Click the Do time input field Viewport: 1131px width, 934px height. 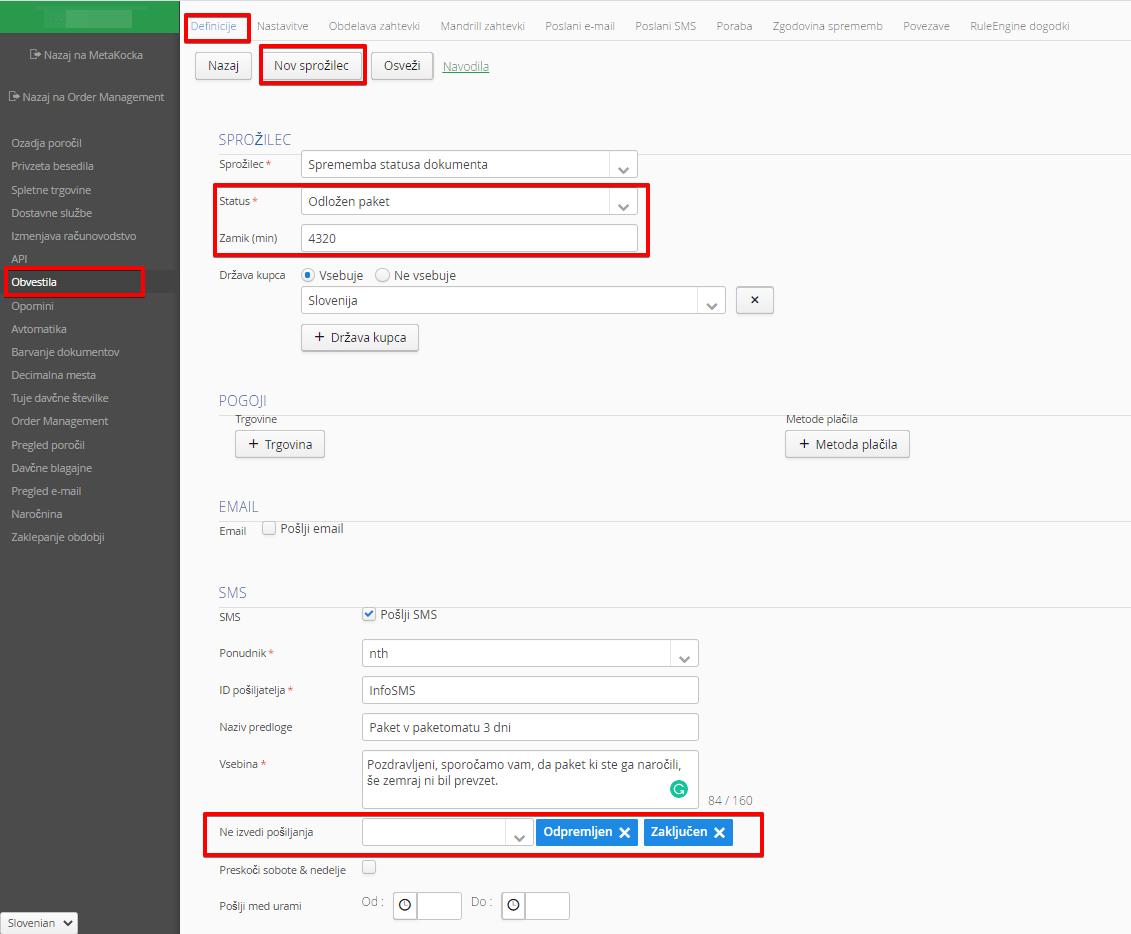tap(547, 906)
